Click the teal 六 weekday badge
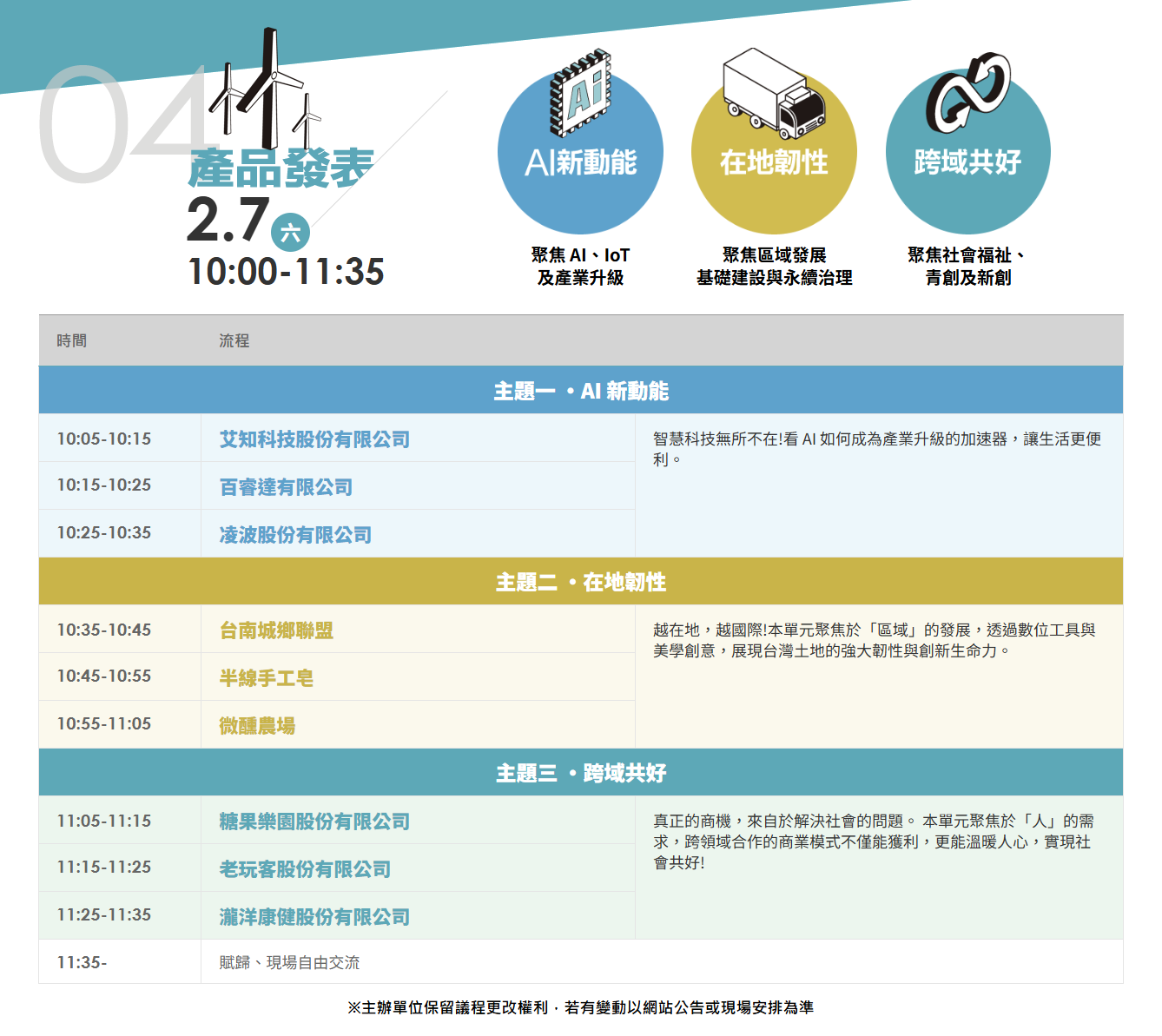Viewport: 1162px width, 1036px height. pos(290,232)
